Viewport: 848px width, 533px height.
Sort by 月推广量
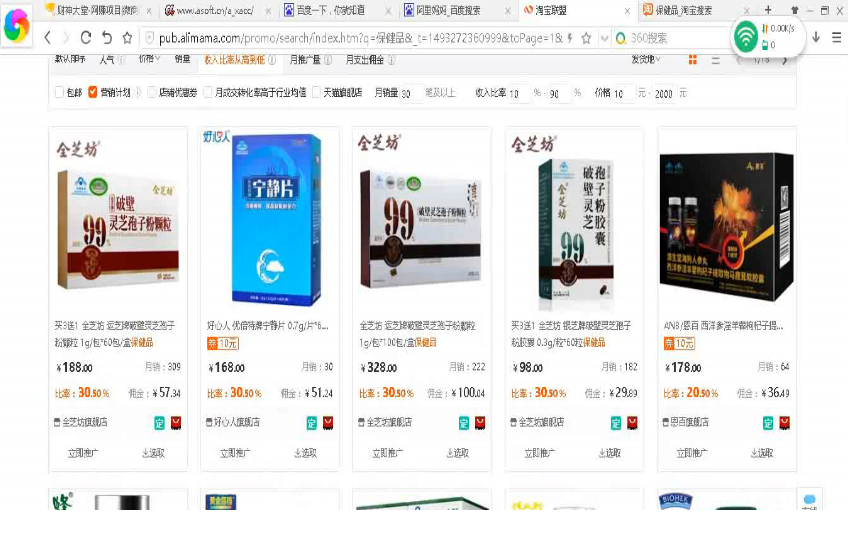306,59
